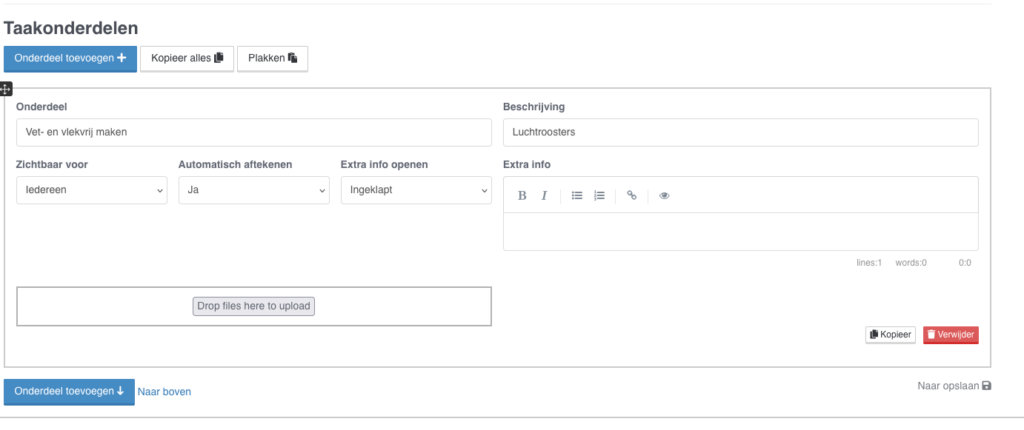Click the top Onderdeel toevoegen + button

click(x=70, y=58)
